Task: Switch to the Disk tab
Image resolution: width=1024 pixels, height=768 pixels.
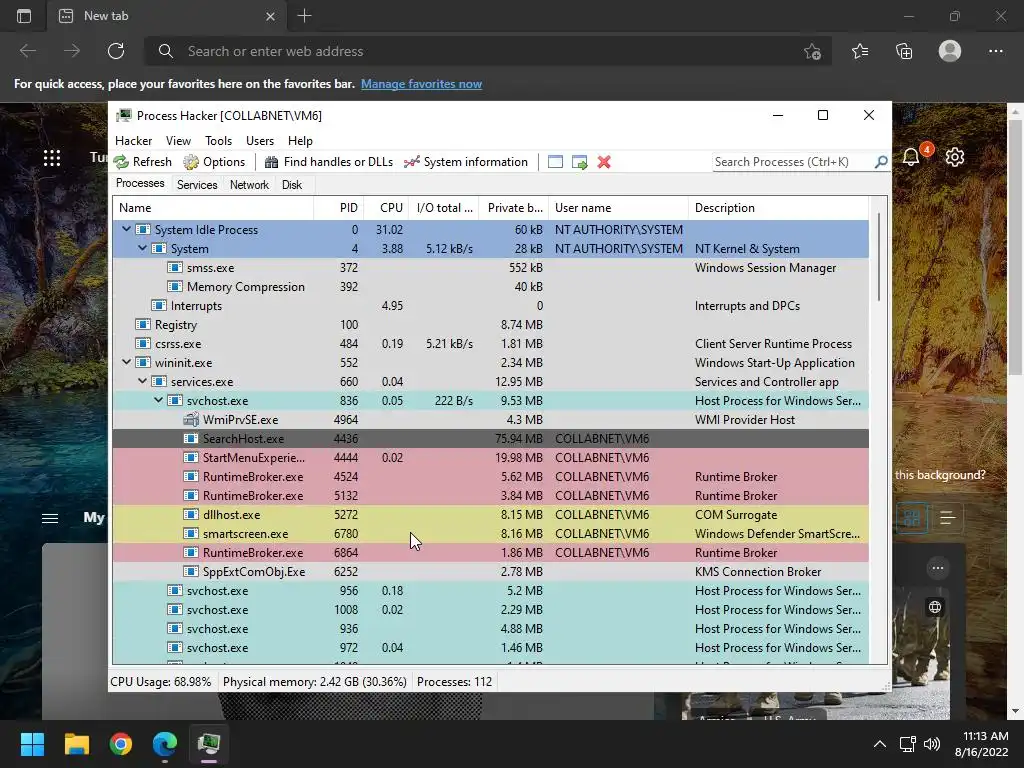Action: [292, 185]
